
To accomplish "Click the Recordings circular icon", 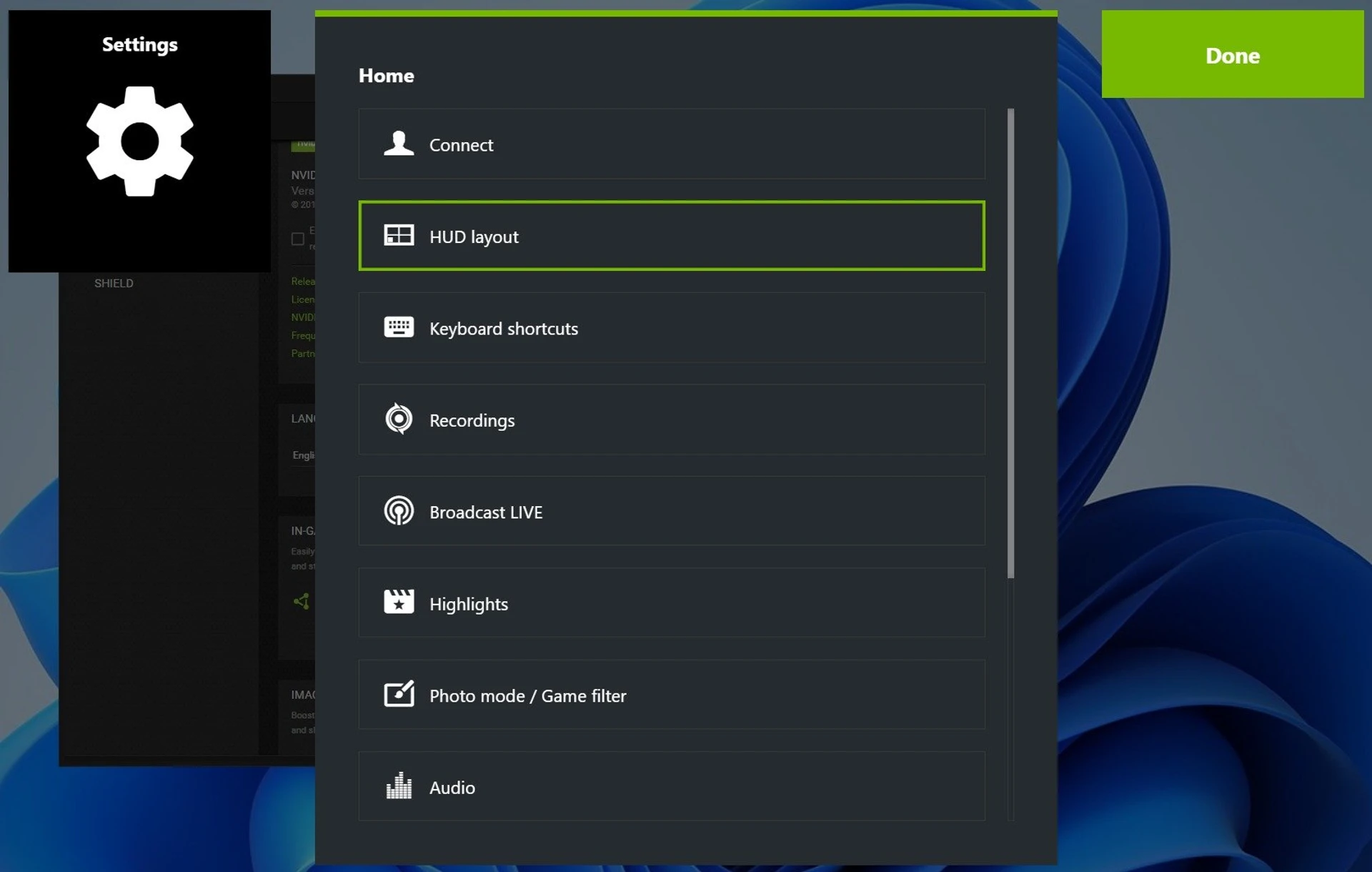I will coord(399,419).
